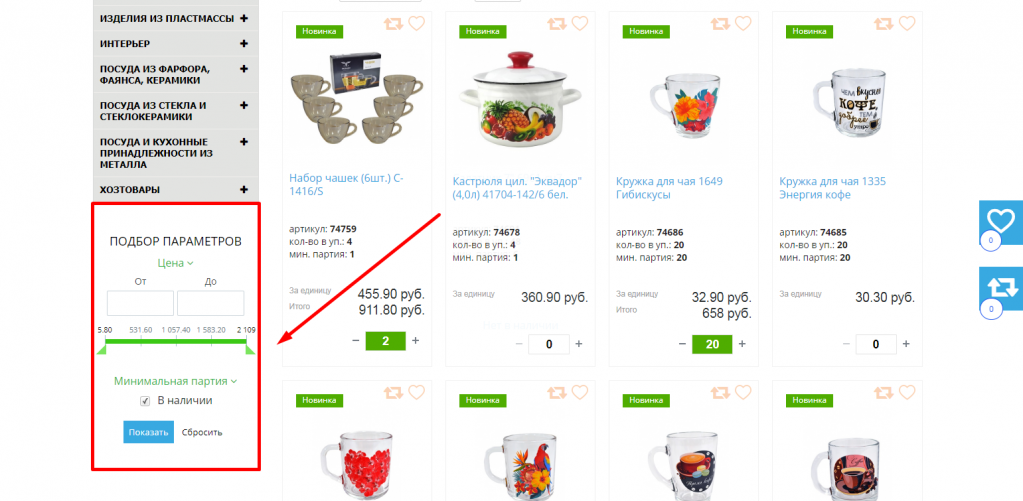
Task: Open ИЗДЕЛИЯ ИЗ ПЛАСТМАССЫ category
Action: [167, 19]
